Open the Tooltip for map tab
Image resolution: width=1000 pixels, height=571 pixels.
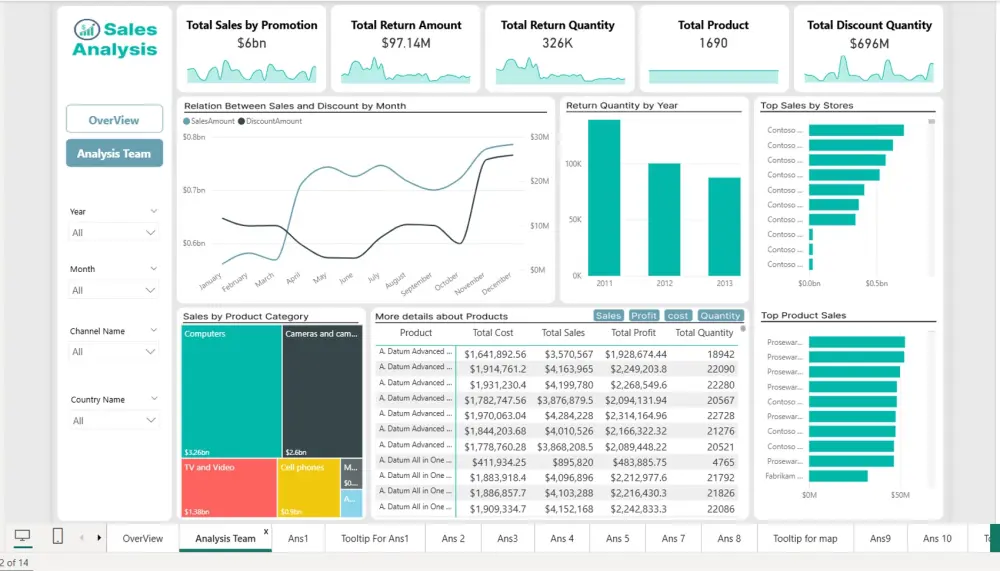pos(805,538)
